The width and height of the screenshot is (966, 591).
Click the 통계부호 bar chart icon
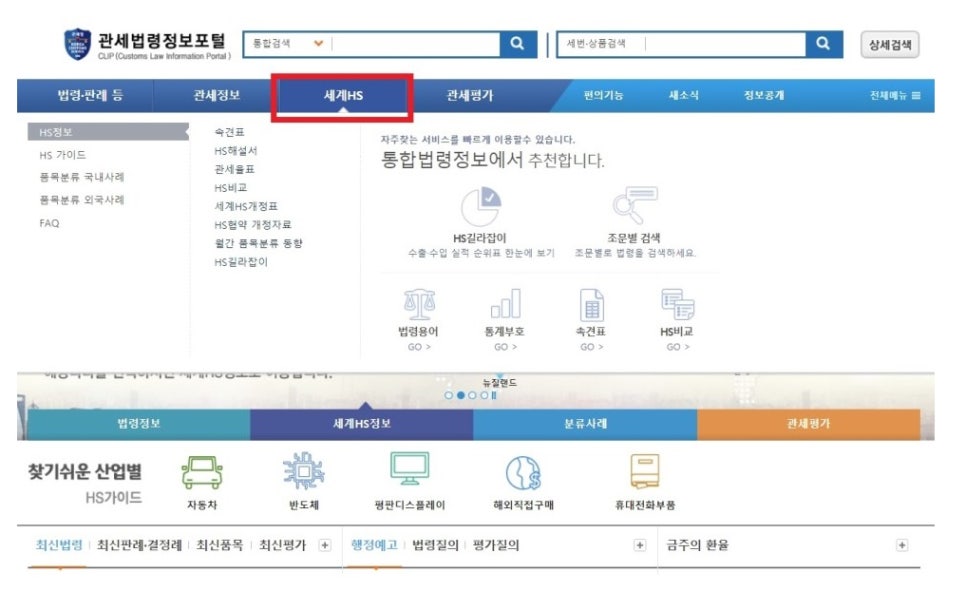(505, 304)
